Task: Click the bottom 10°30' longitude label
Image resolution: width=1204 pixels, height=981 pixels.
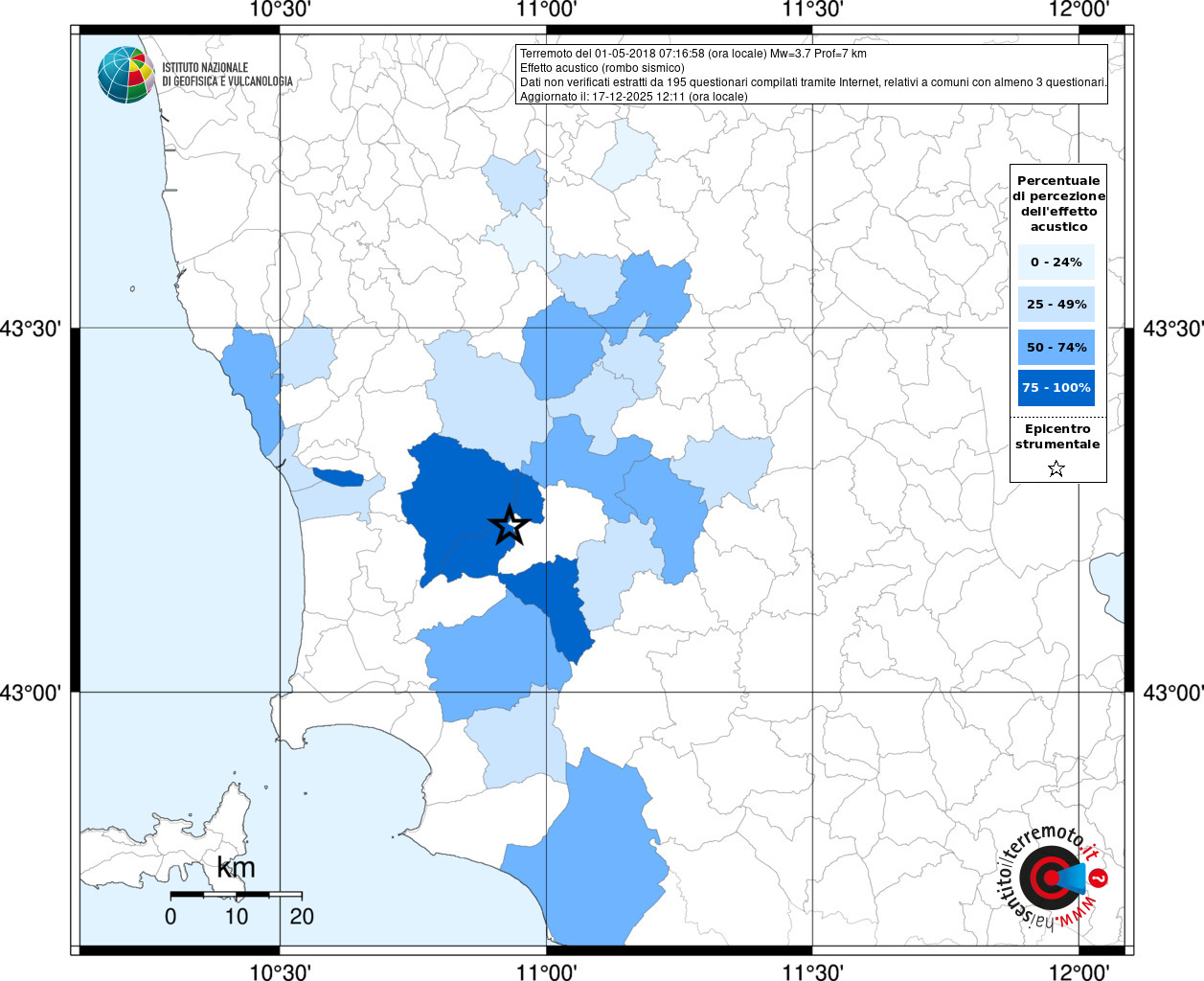Action: [x=279, y=971]
